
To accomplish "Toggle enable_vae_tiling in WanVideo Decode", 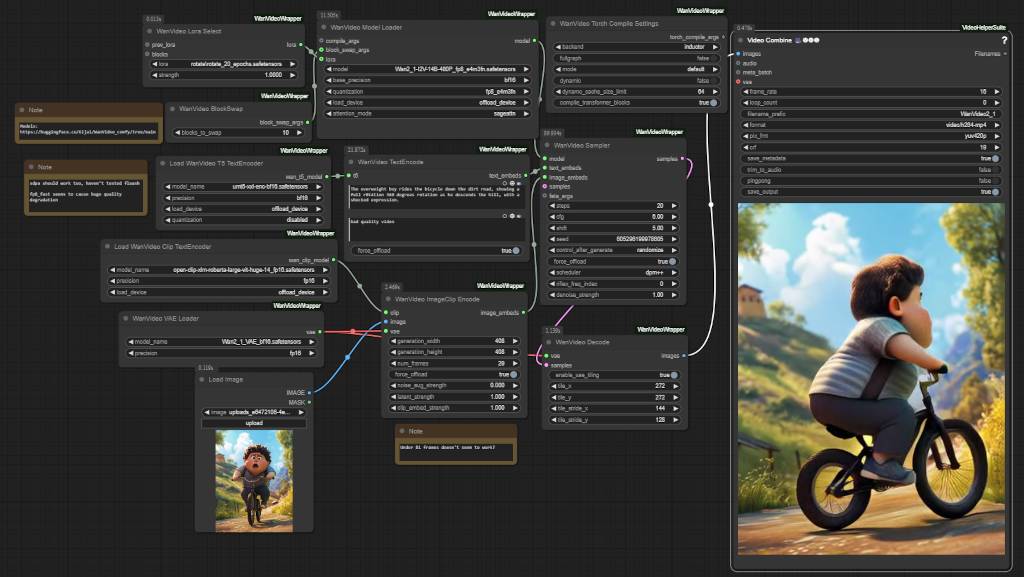I will 614,375.
